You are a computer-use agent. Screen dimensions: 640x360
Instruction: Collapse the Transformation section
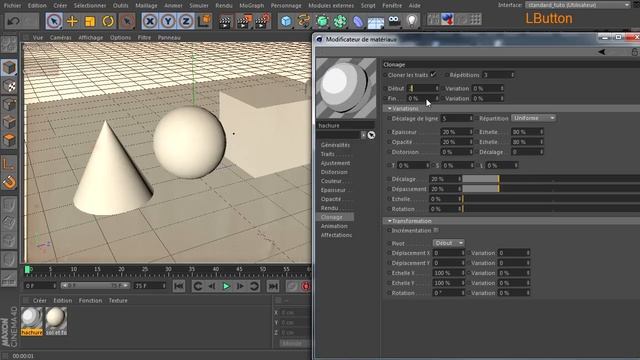[390, 221]
